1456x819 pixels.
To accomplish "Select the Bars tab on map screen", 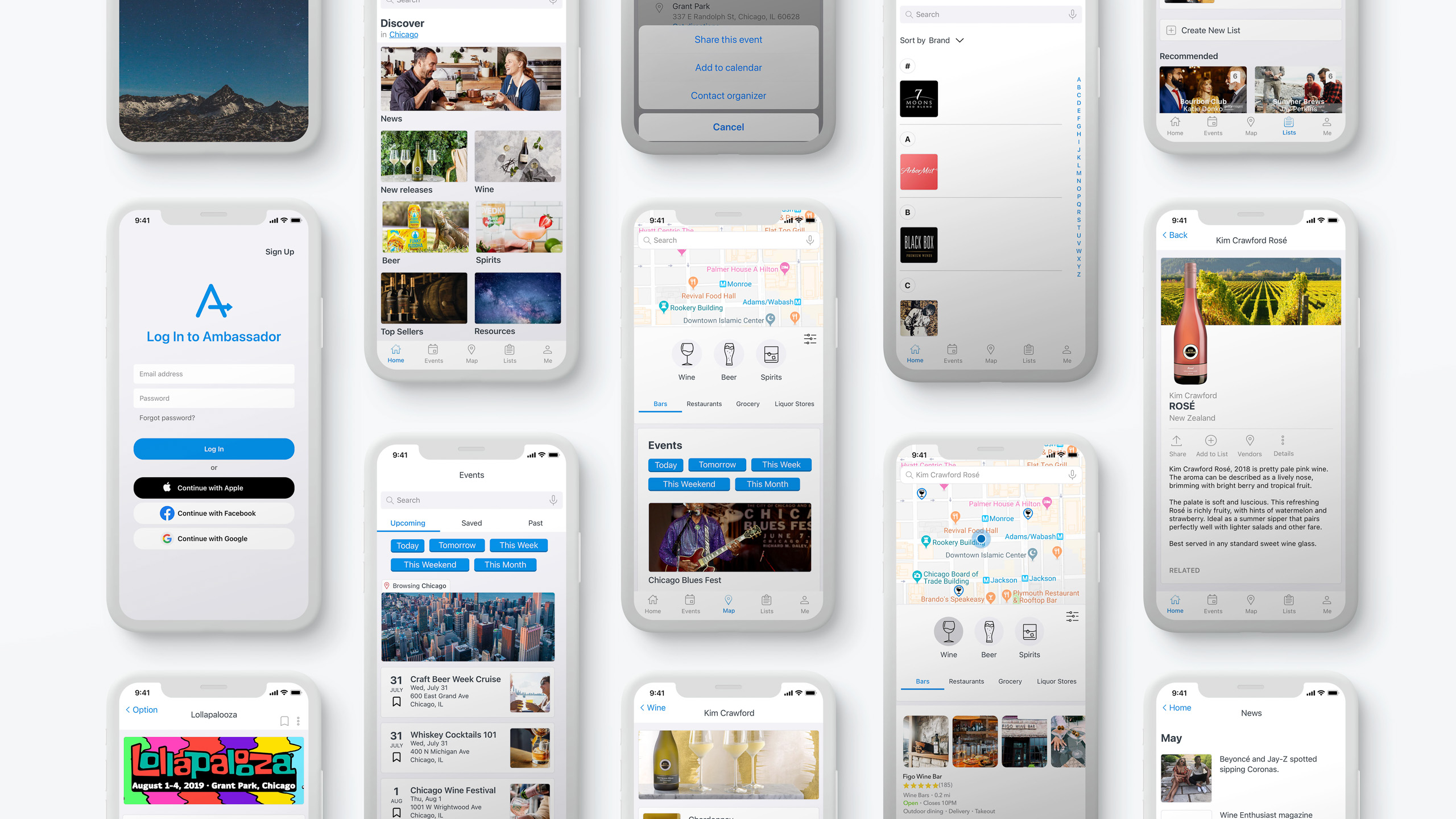I will [661, 404].
